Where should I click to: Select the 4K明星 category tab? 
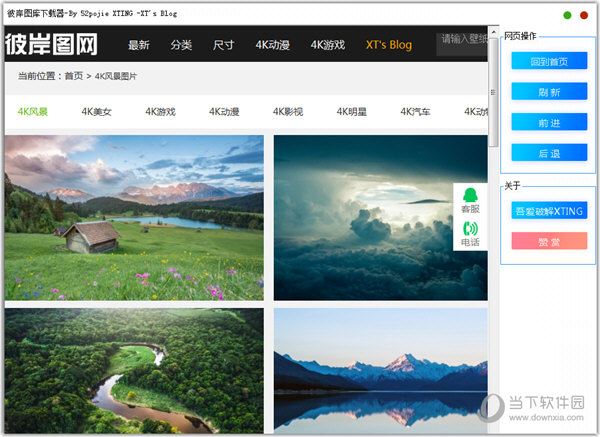pyautogui.click(x=352, y=112)
